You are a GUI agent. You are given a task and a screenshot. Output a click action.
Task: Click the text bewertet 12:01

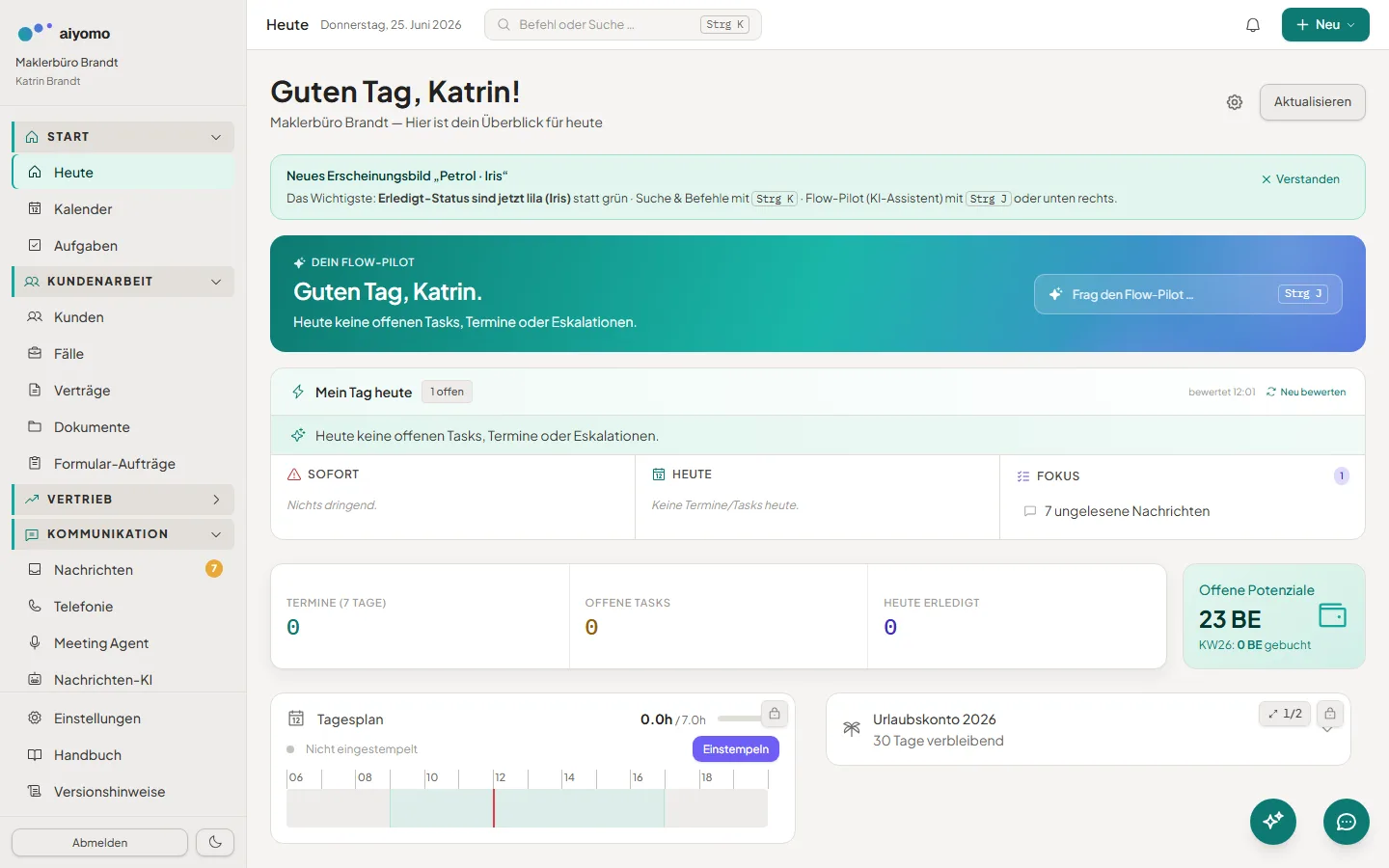coord(1221,393)
